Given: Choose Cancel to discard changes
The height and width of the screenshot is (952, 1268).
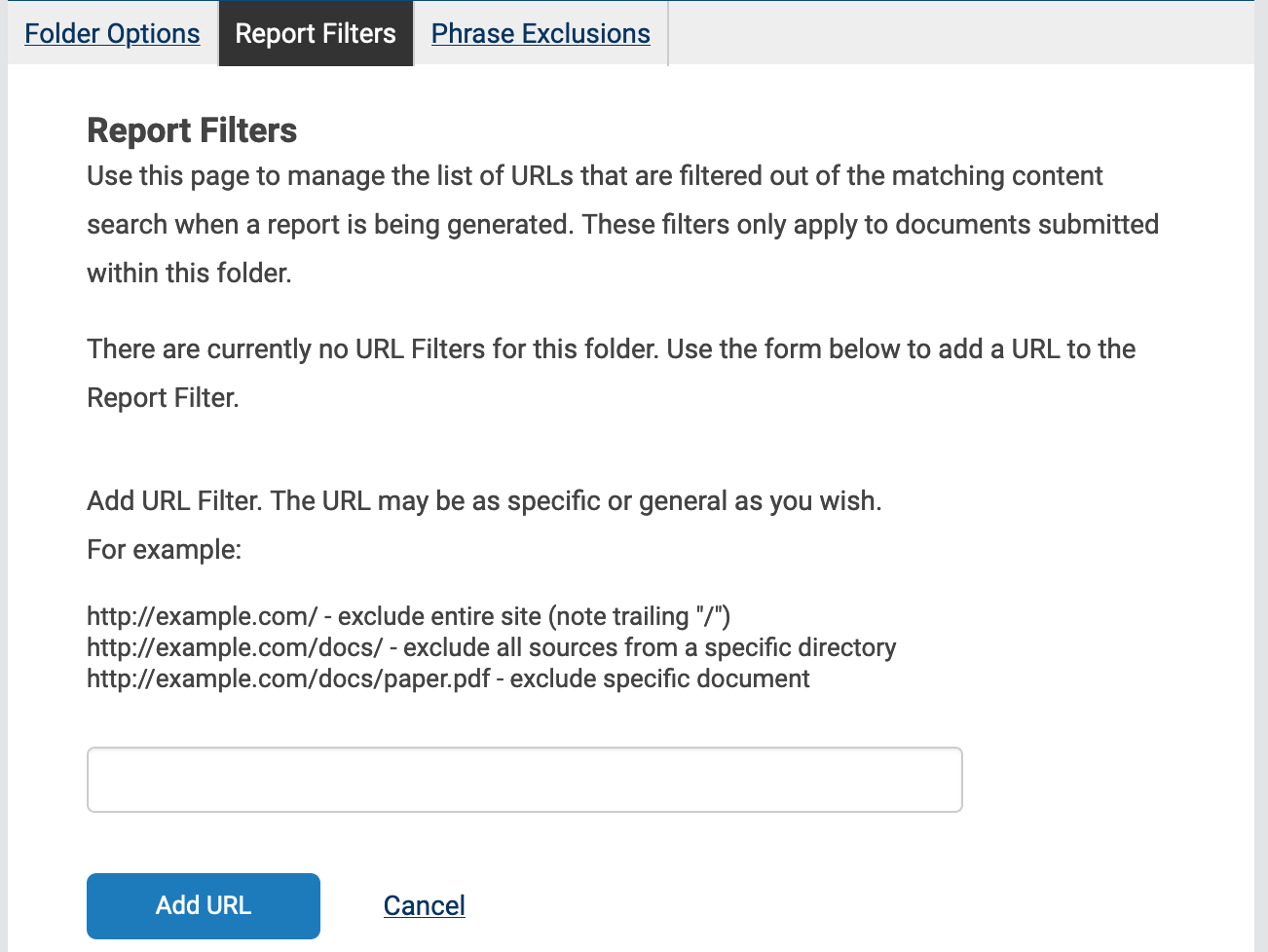Looking at the screenshot, I should [424, 905].
